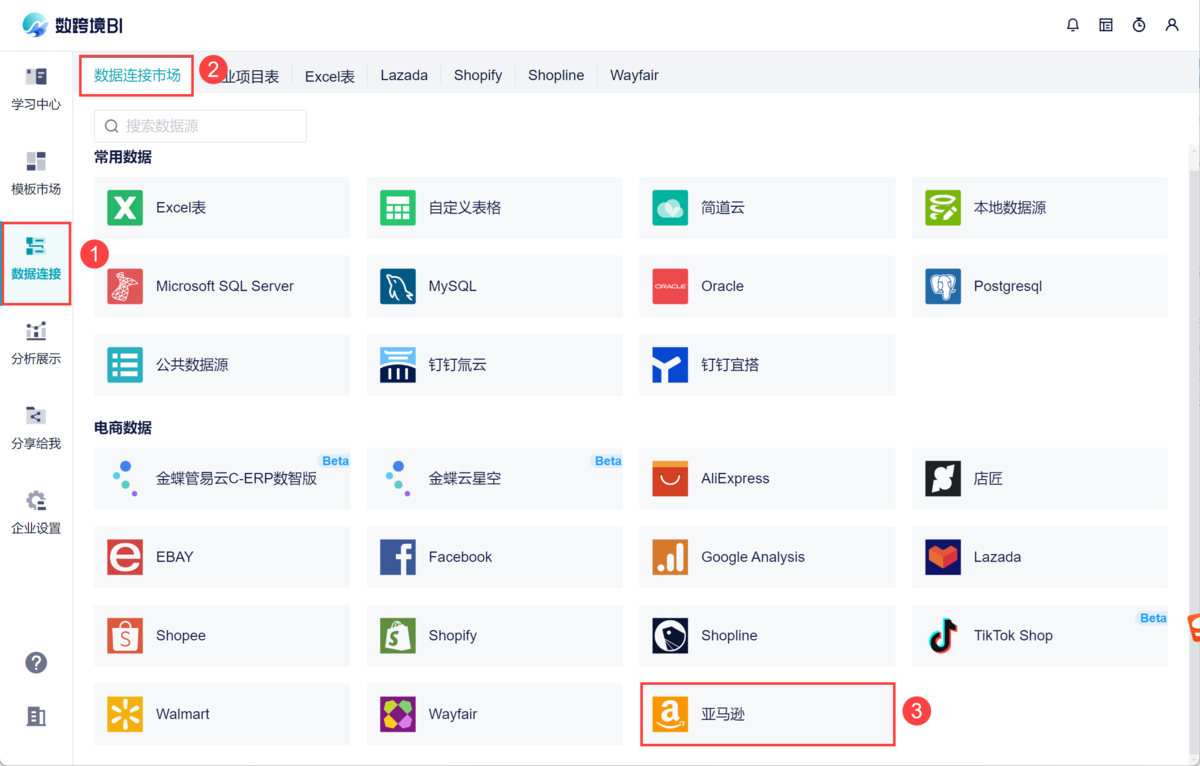The height and width of the screenshot is (766, 1200).
Task: Open the help question mark icon
Action: click(36, 663)
